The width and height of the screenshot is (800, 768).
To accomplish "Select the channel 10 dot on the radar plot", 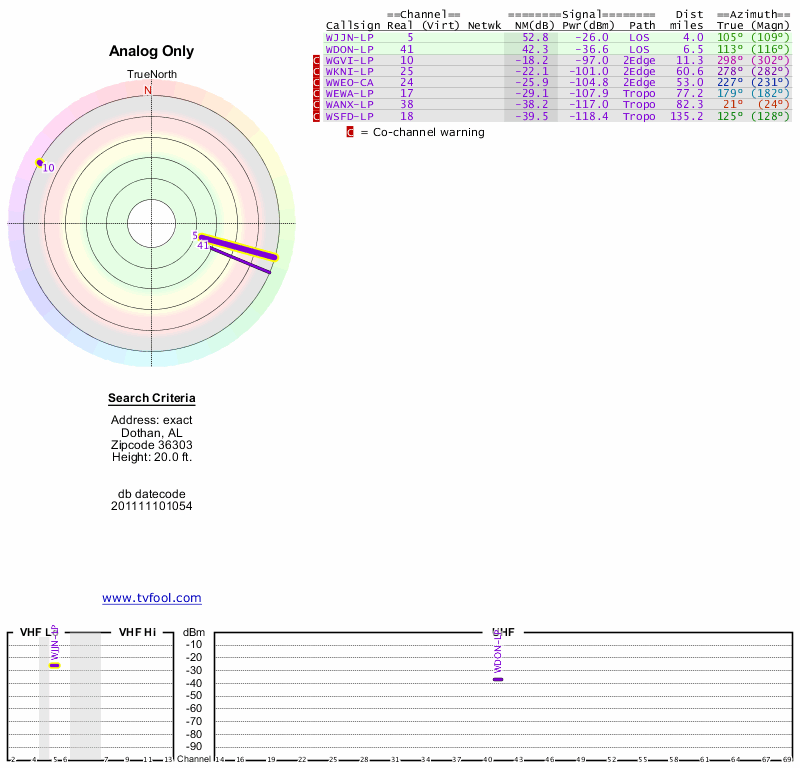I will pos(39,162).
